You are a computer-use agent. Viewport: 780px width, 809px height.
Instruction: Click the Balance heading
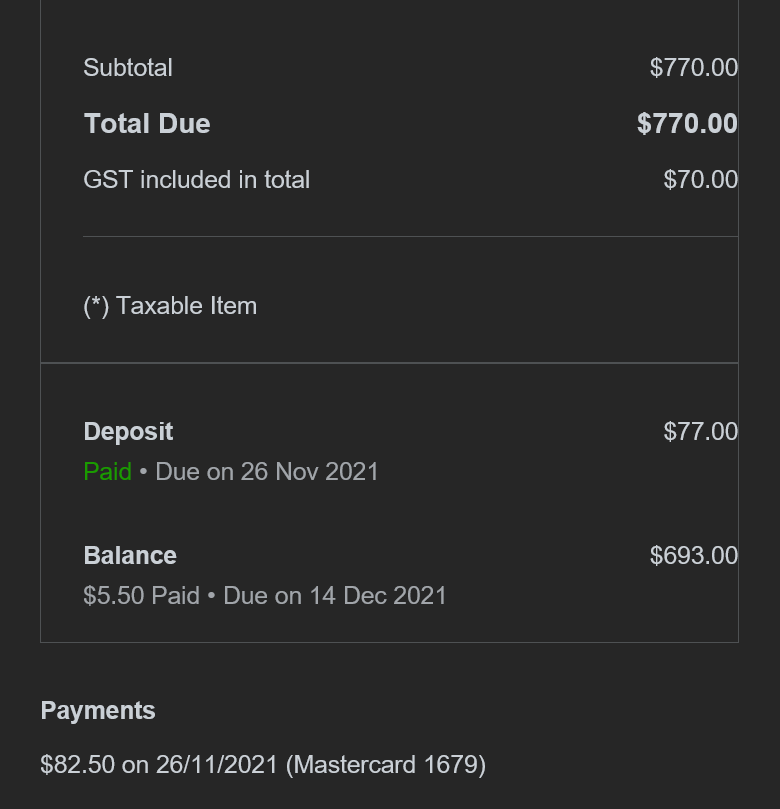pyautogui.click(x=130, y=556)
